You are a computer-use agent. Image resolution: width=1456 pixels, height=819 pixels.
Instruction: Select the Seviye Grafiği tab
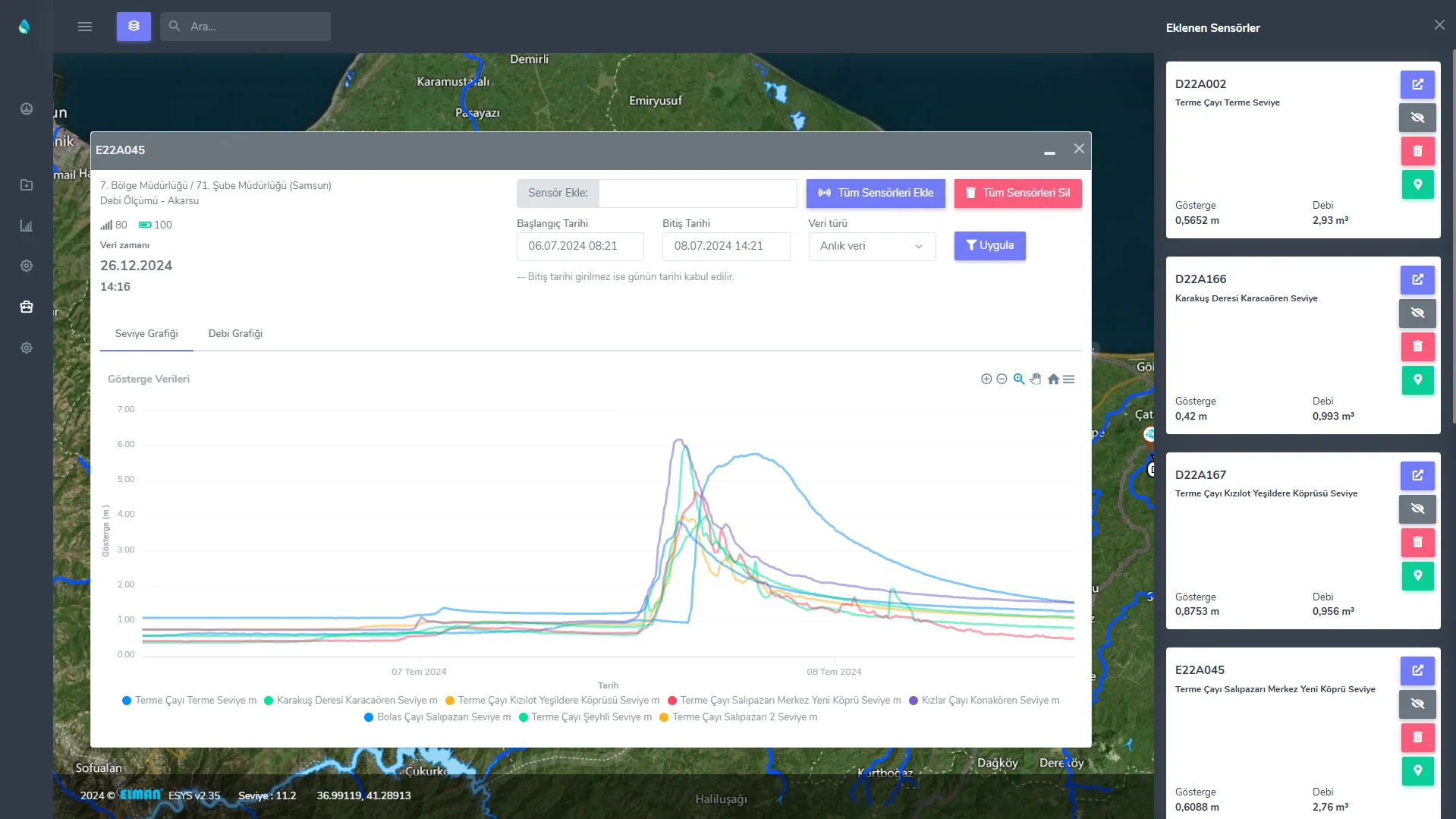(x=146, y=334)
